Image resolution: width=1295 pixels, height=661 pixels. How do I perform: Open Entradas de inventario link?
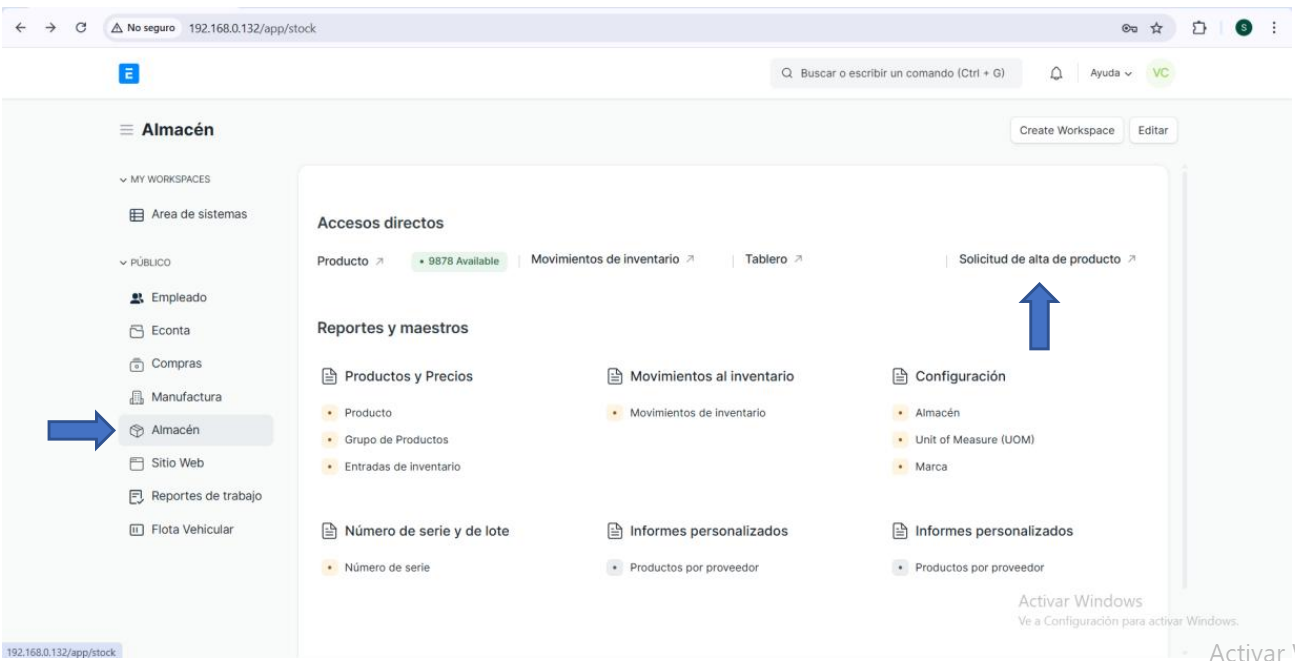[x=403, y=466]
